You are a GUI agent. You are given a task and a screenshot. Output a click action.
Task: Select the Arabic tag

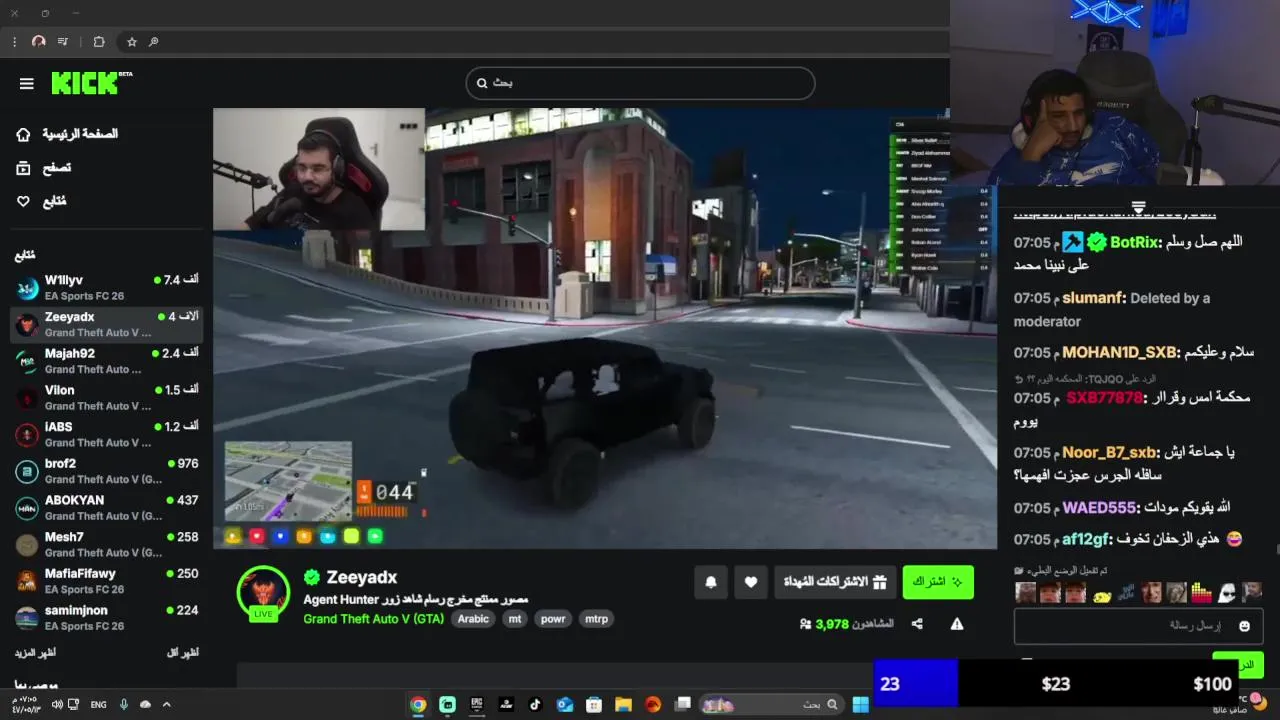[473, 619]
